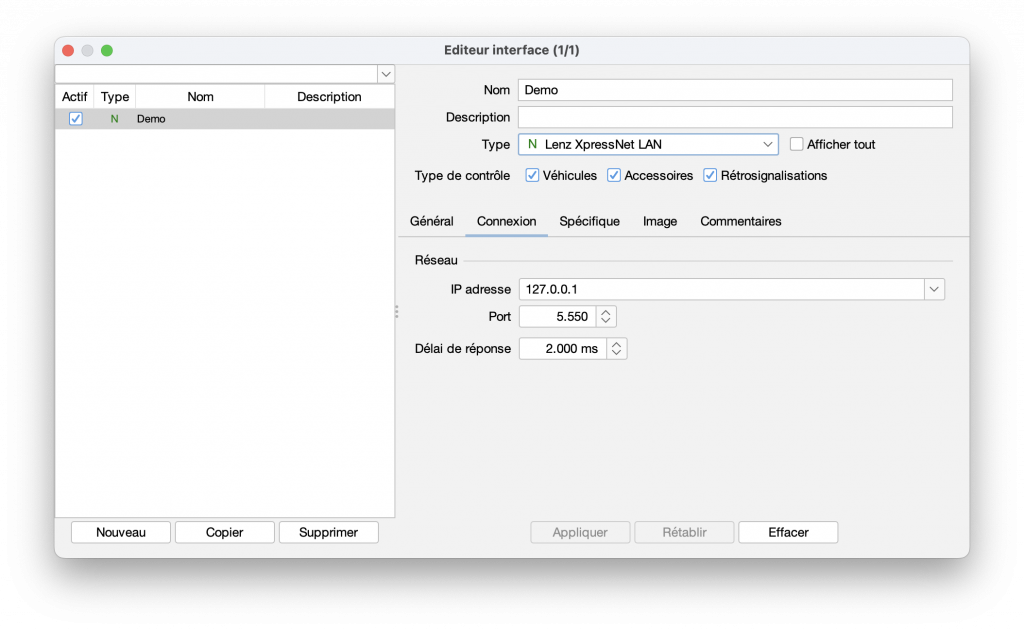Expand the IP adresse dropdown arrow
Image resolution: width=1024 pixels, height=630 pixels.
(x=933, y=289)
